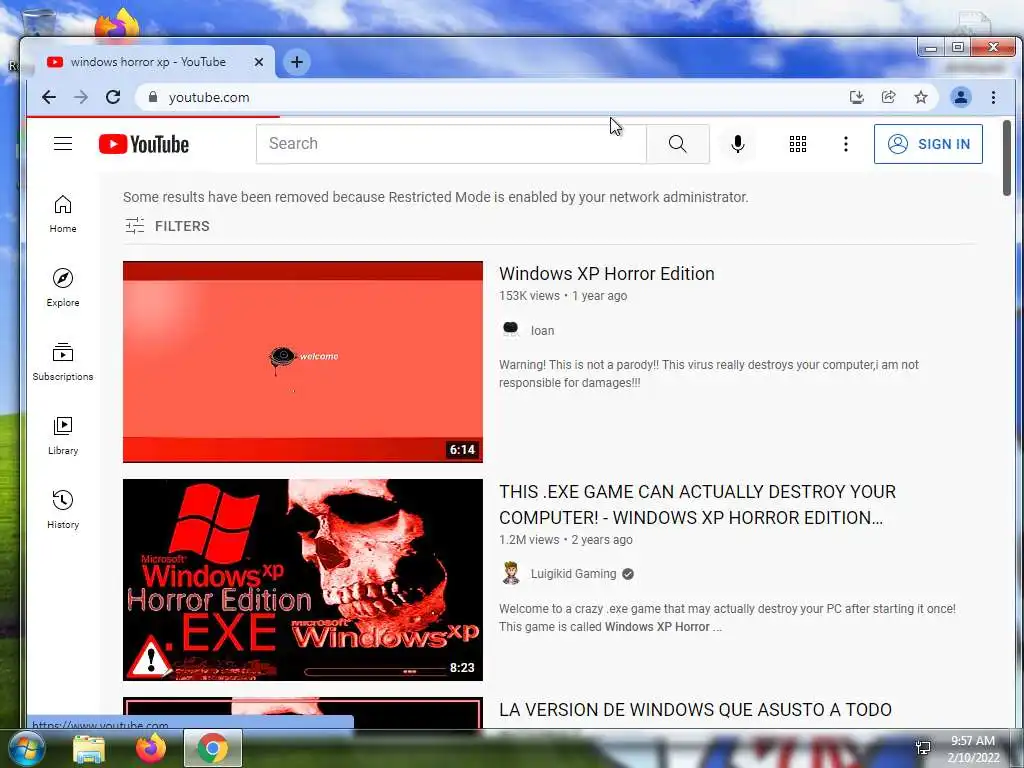Click the Chrome taskbar button
Image resolution: width=1024 pixels, height=768 pixels.
click(213, 748)
